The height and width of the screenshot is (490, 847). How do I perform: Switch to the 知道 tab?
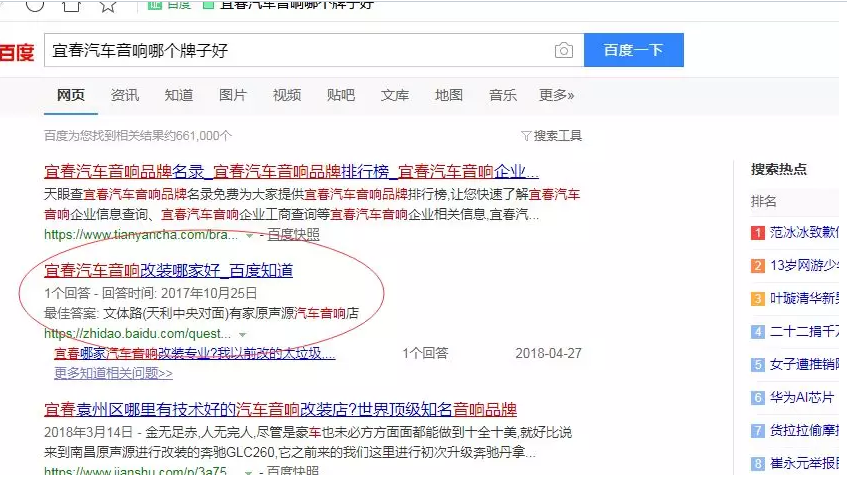(x=179, y=95)
